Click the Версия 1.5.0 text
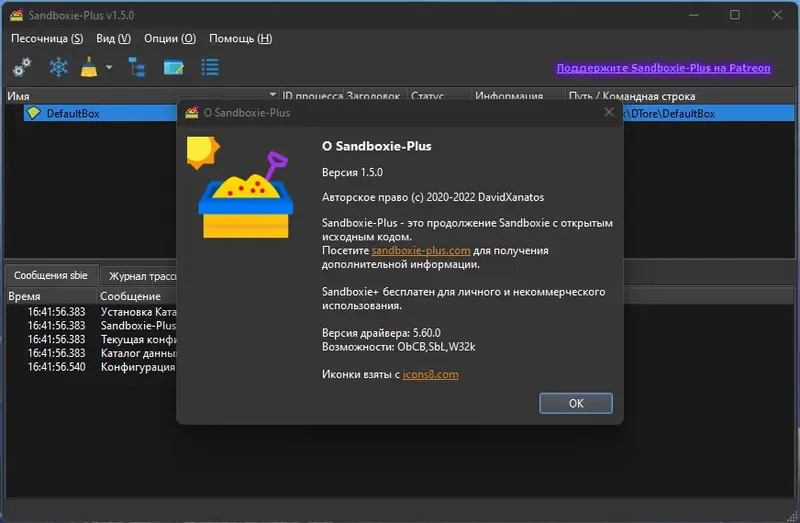This screenshot has width=800, height=523. pos(352,172)
